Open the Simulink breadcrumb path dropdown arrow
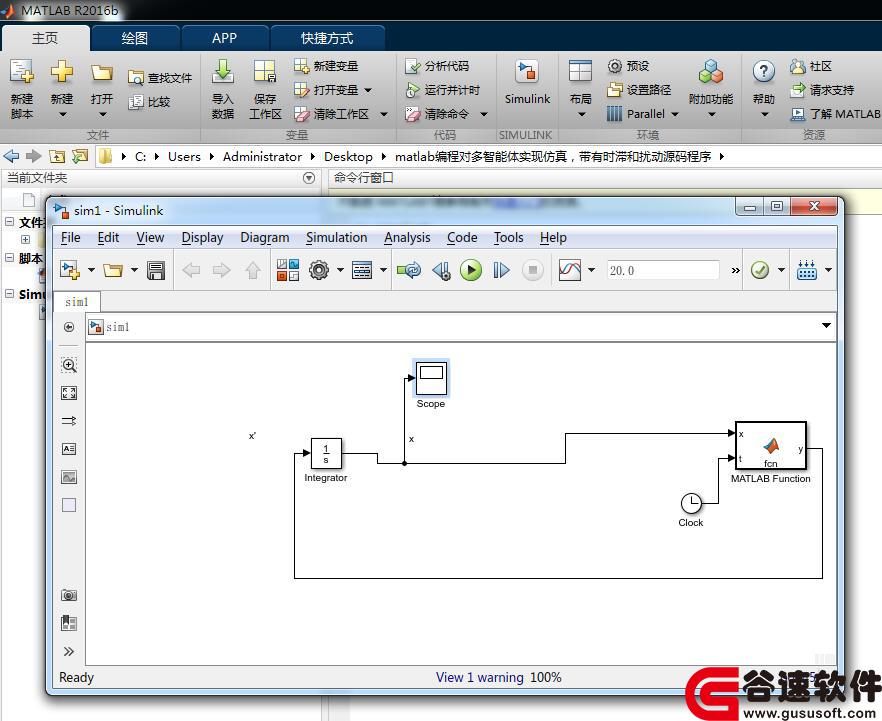 826,326
